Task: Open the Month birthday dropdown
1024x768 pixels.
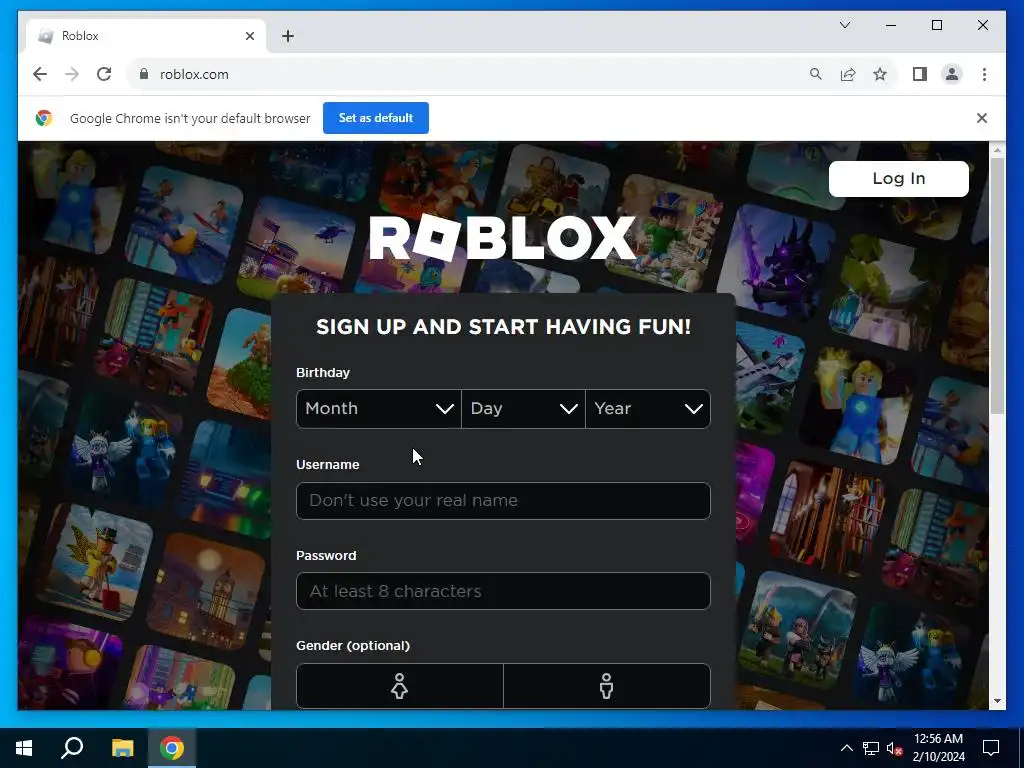Action: tap(379, 409)
